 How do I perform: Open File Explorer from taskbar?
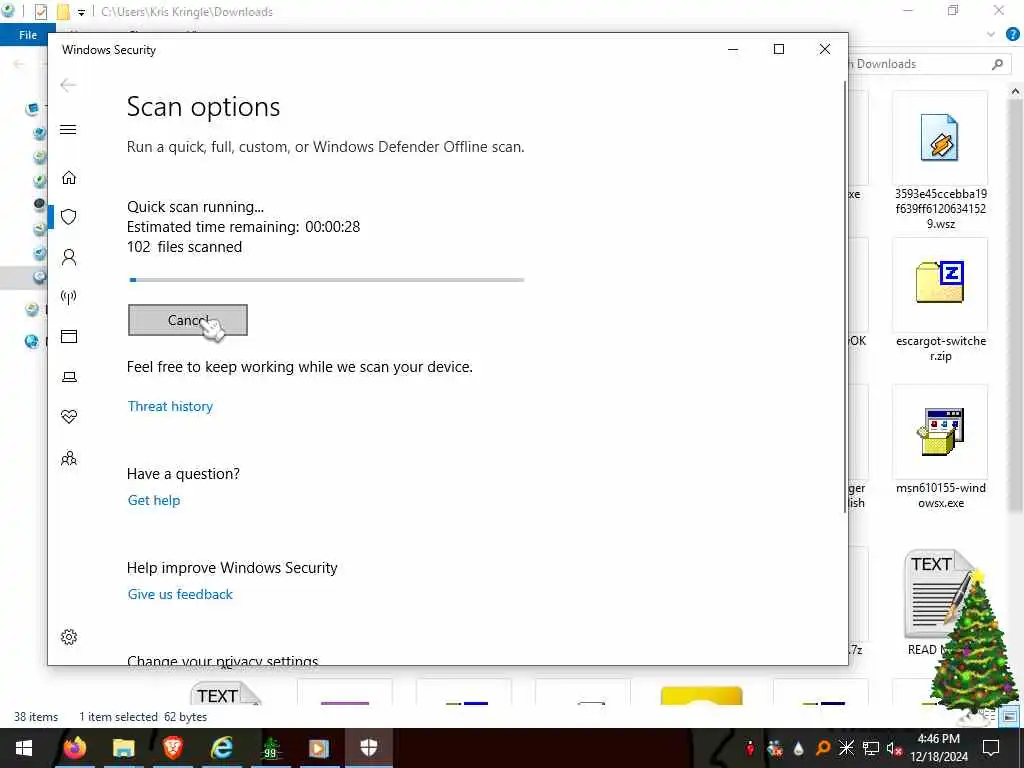[x=123, y=748]
